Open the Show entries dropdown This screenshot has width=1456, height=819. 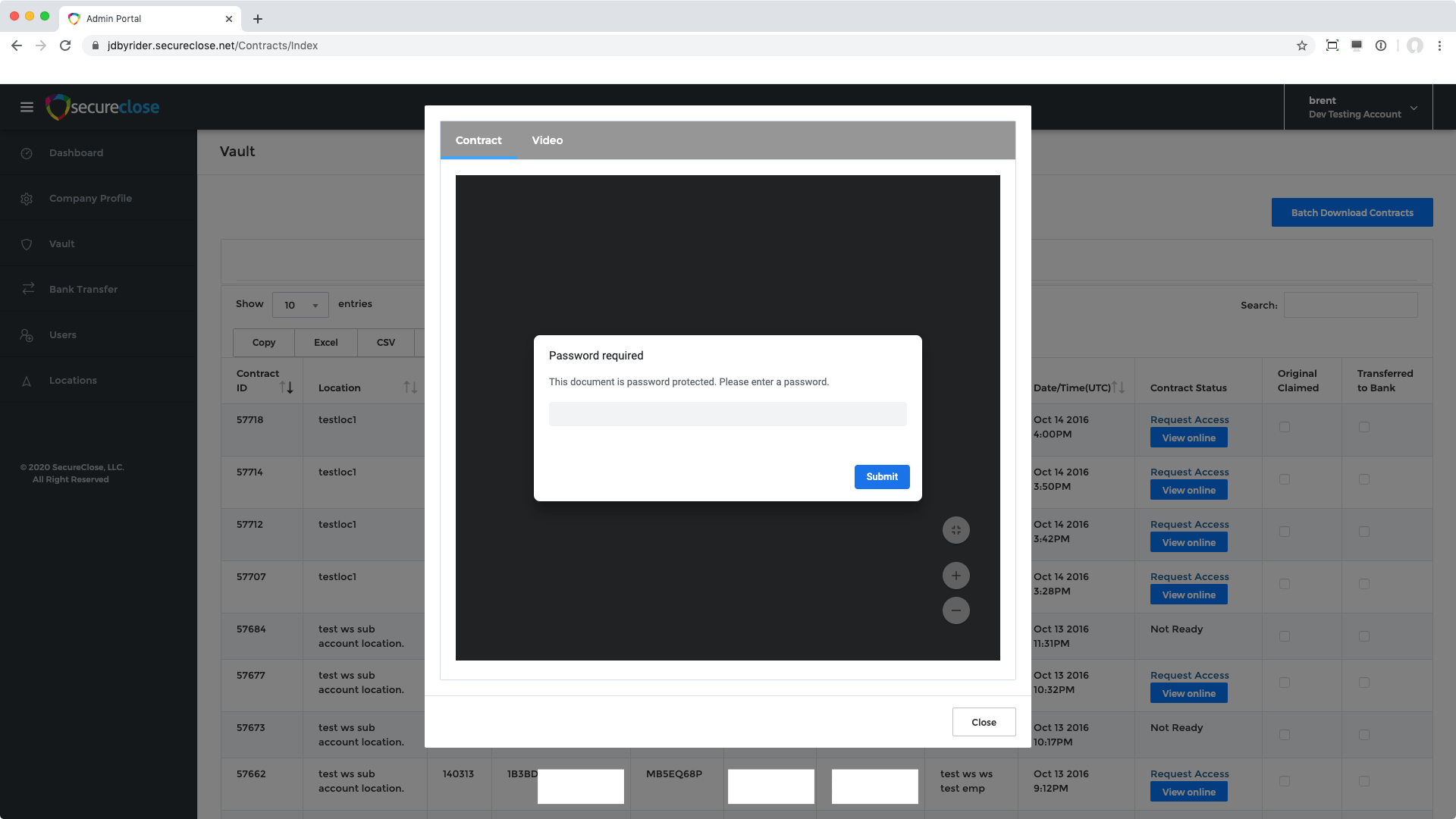[300, 305]
